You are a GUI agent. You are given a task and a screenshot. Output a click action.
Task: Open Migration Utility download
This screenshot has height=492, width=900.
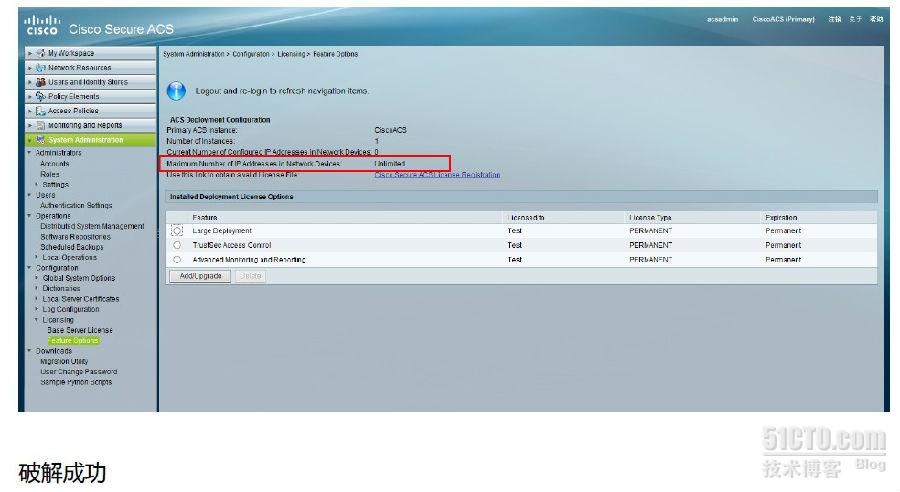tap(64, 361)
